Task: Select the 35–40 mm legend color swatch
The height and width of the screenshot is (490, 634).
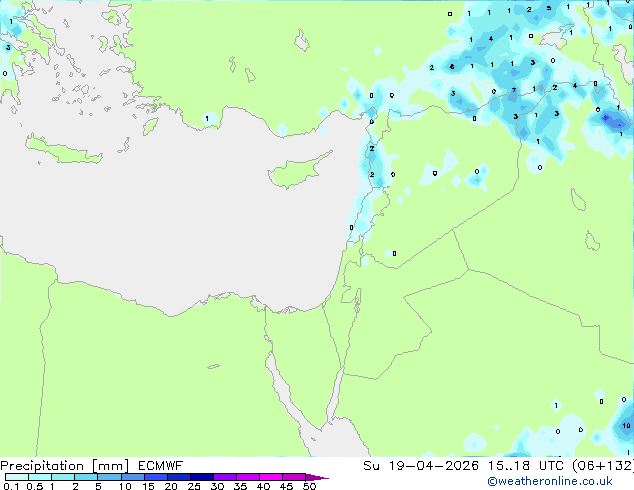Action: tap(248, 477)
